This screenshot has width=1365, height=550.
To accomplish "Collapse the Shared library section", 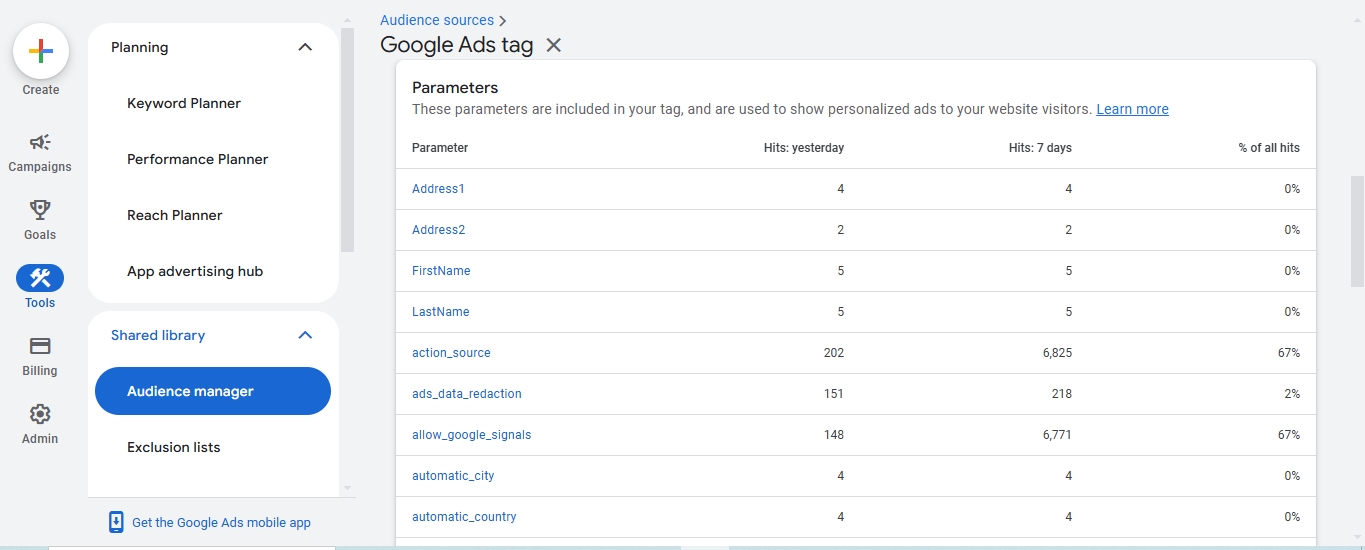I will (306, 335).
